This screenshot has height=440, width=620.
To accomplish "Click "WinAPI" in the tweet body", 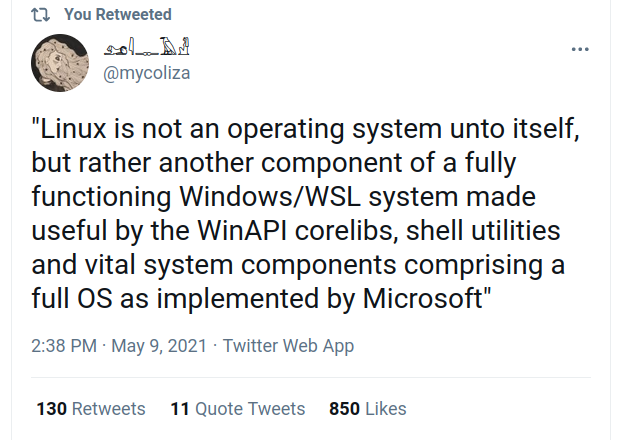I will (242, 230).
